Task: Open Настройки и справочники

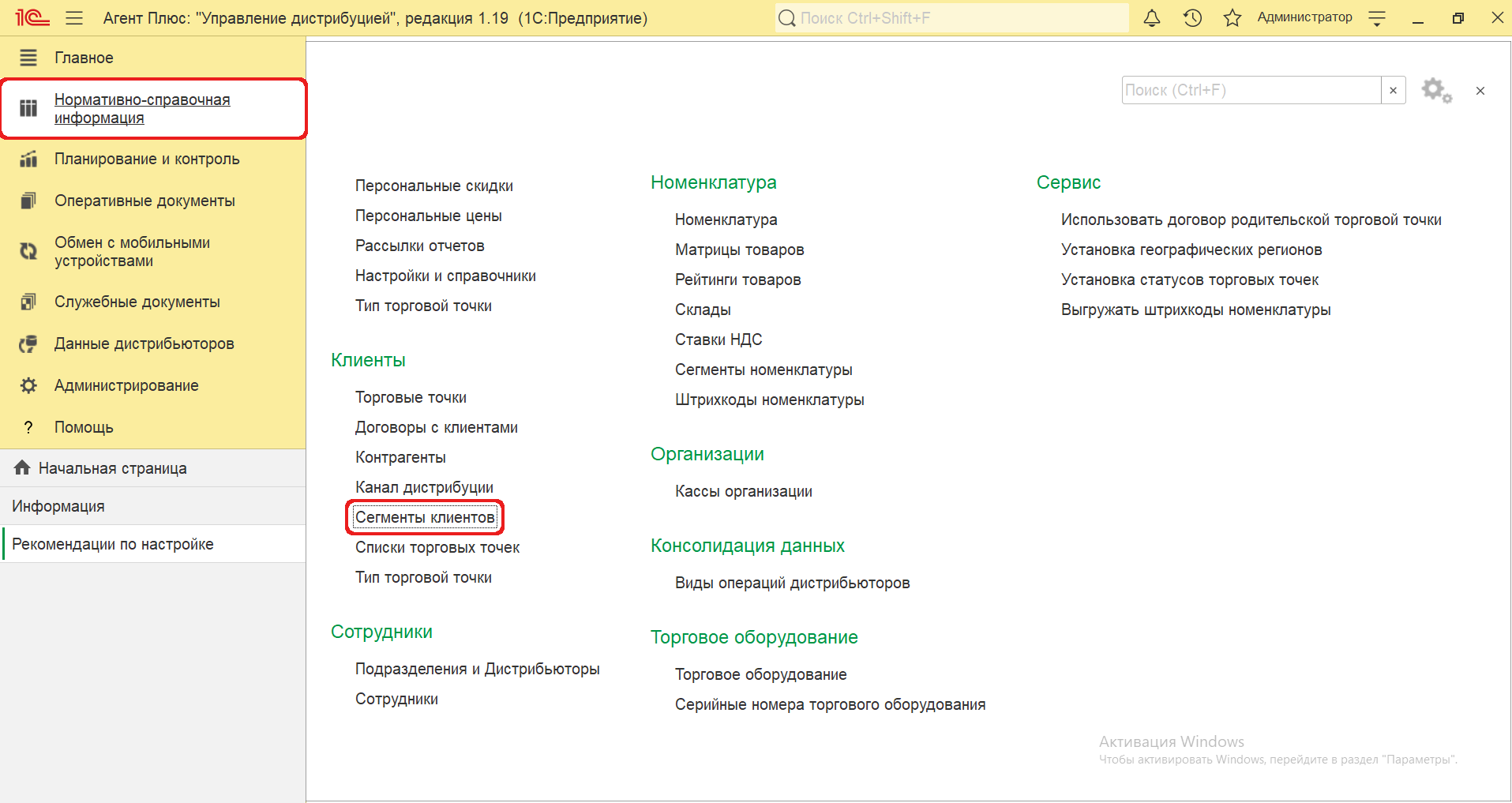Action: point(445,276)
